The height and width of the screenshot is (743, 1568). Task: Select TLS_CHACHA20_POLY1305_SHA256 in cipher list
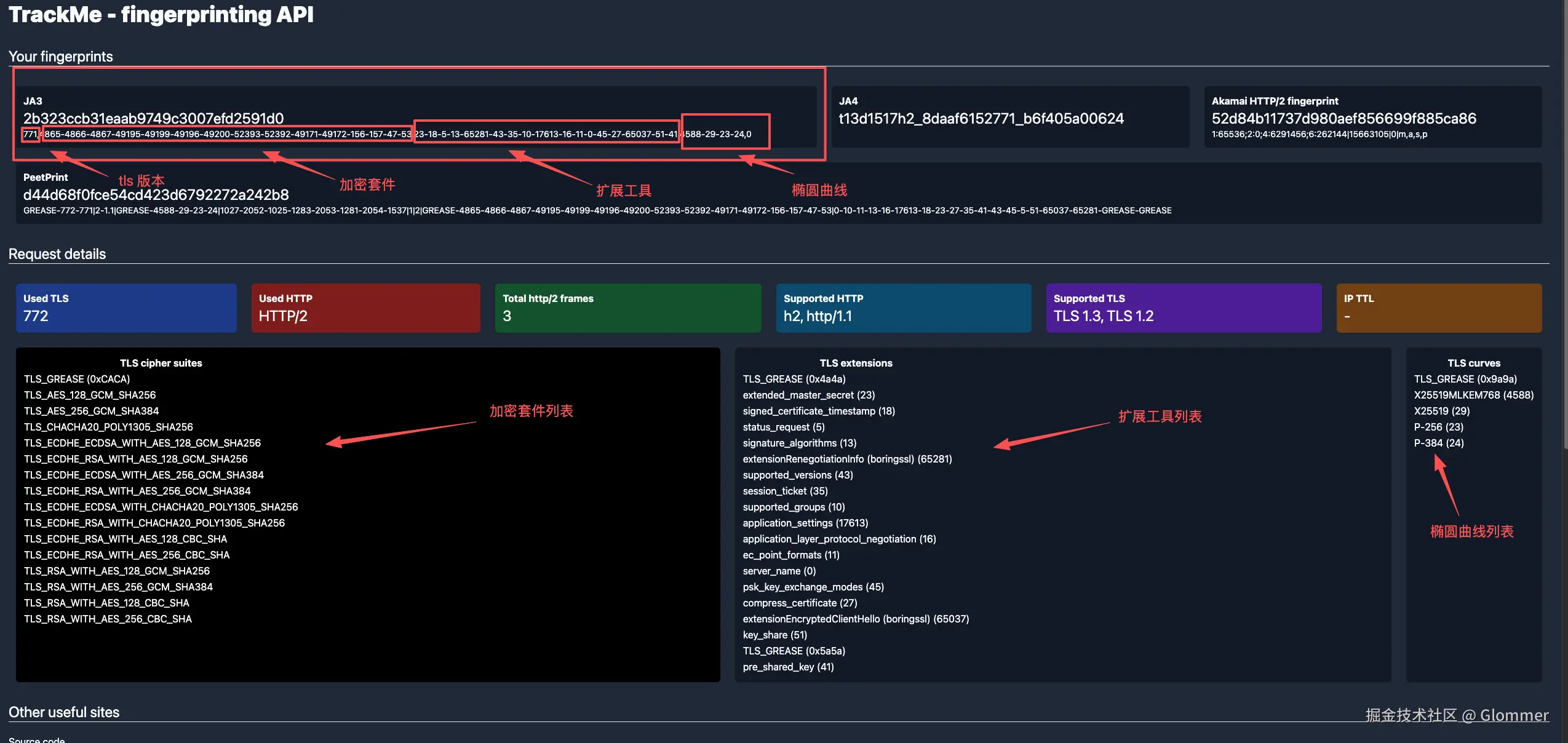[x=108, y=427]
